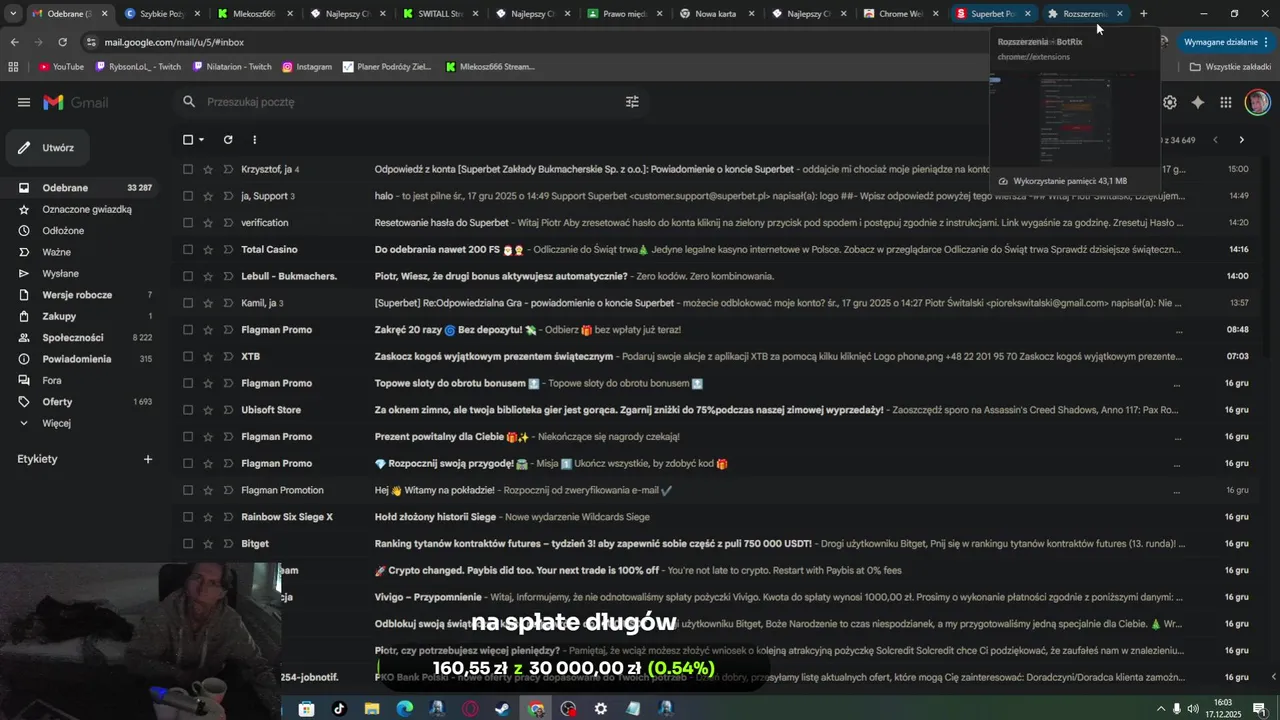
Task: Select checkbox for Ubisoft Store email
Action: click(x=188, y=410)
